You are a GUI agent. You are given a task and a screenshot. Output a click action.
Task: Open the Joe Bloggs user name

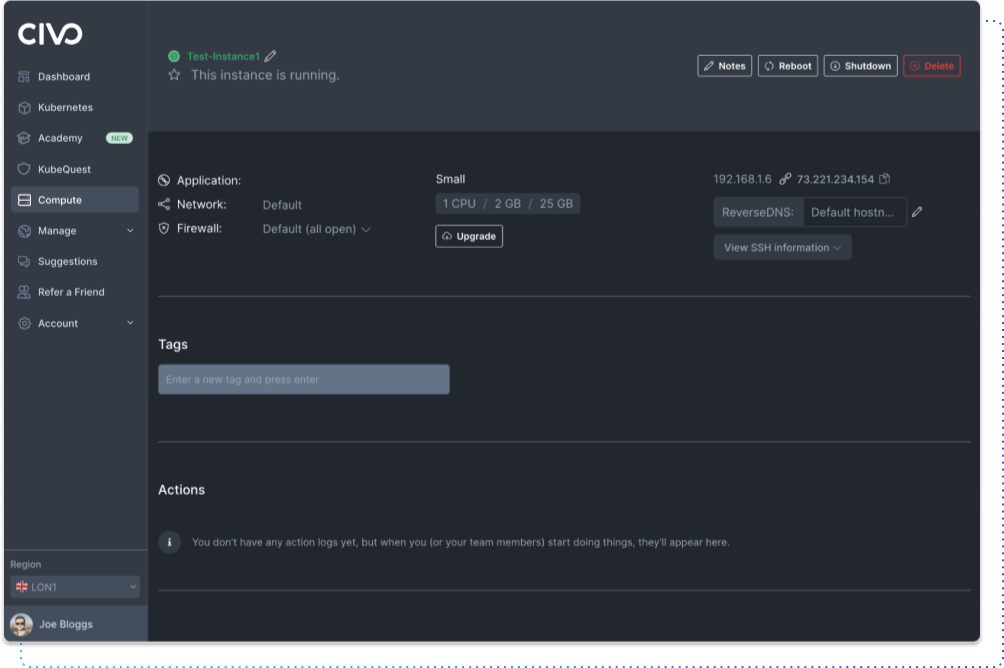[66, 624]
